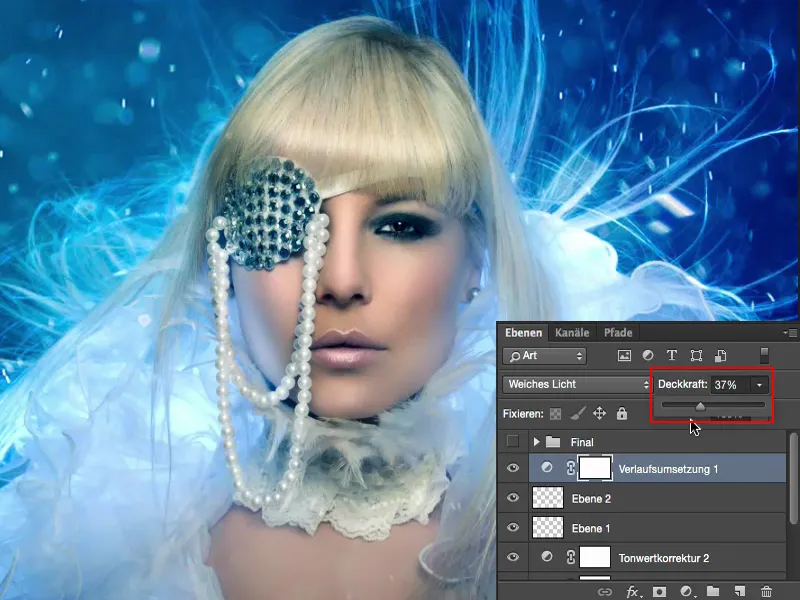The image size is (800, 600).
Task: Toggle layer filtering switch
Action: point(764,356)
